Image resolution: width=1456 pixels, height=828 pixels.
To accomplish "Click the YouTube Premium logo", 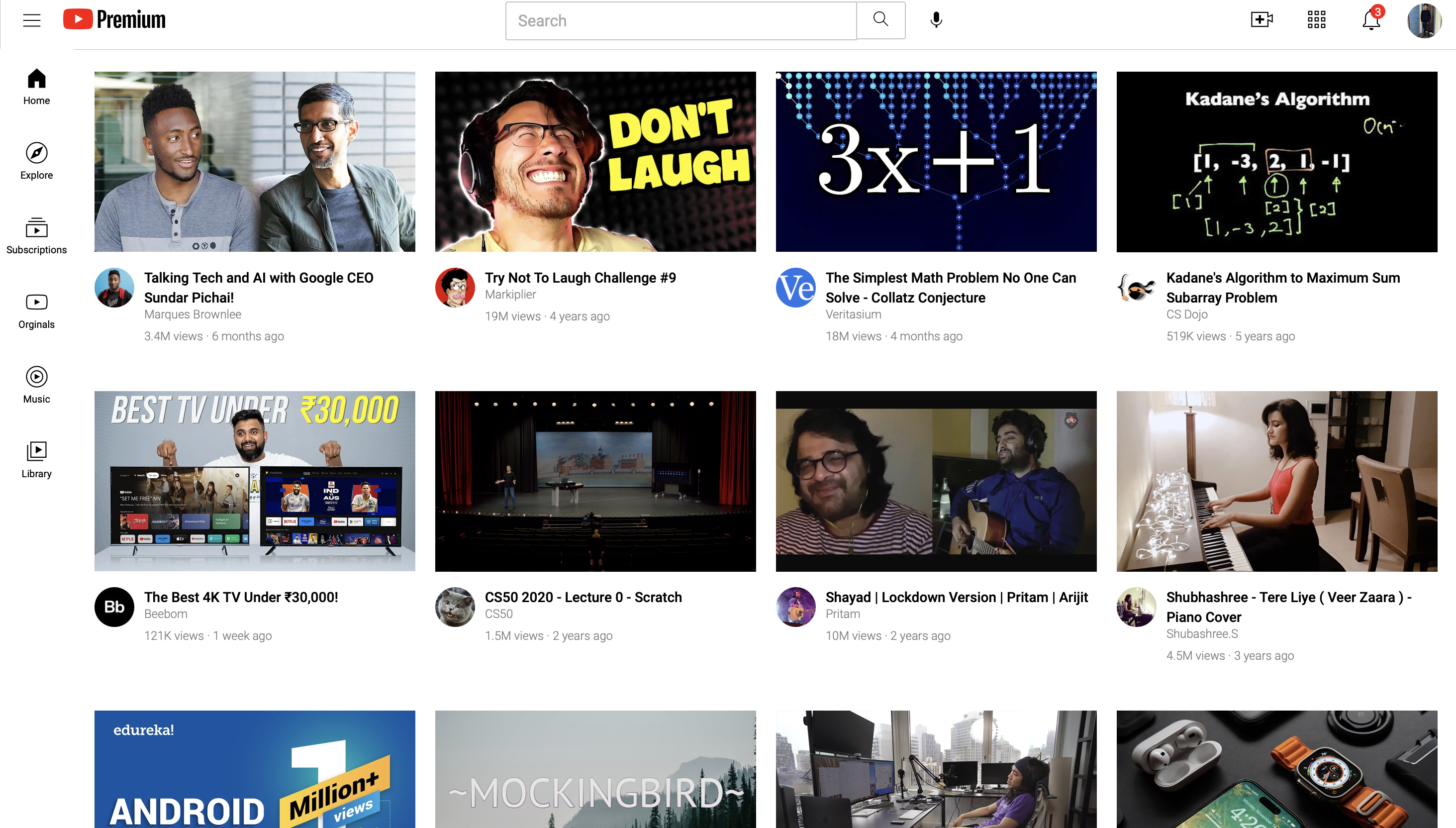I will (114, 19).
